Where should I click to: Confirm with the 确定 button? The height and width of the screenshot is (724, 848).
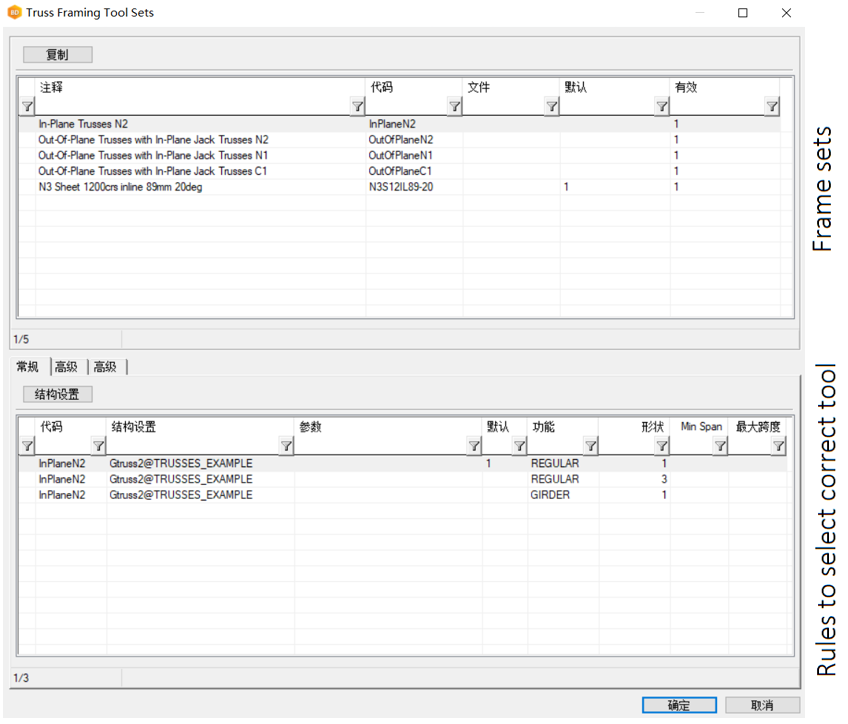pyautogui.click(x=679, y=705)
